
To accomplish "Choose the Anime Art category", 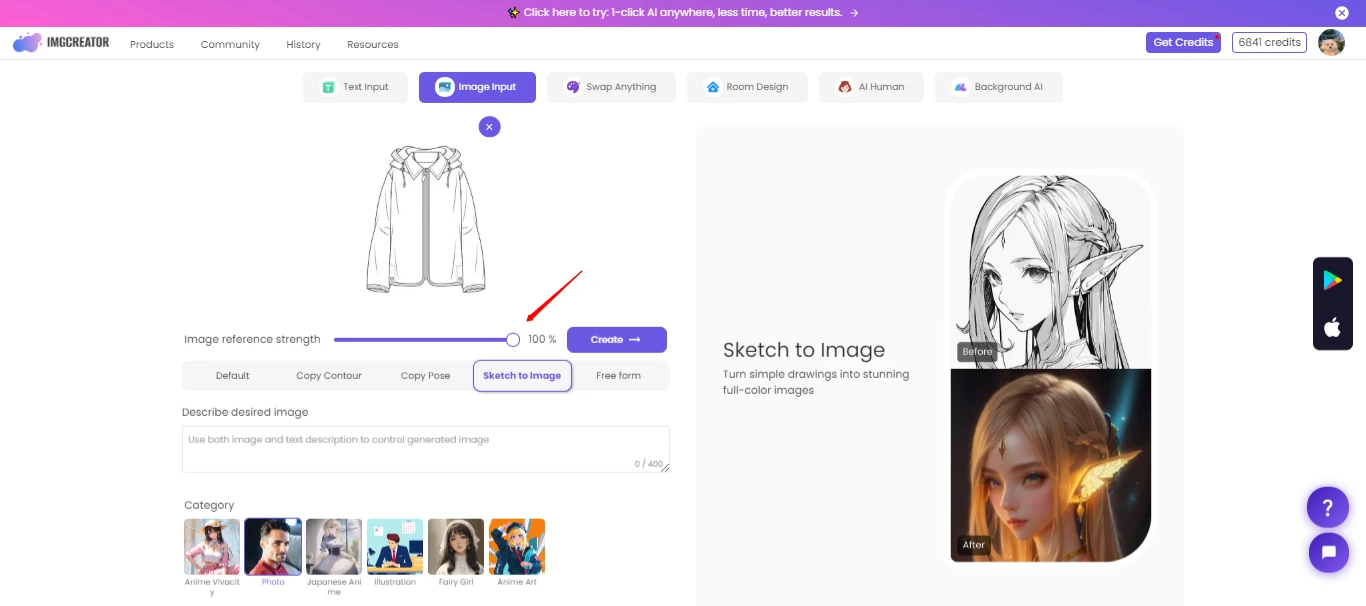I will tap(517, 547).
